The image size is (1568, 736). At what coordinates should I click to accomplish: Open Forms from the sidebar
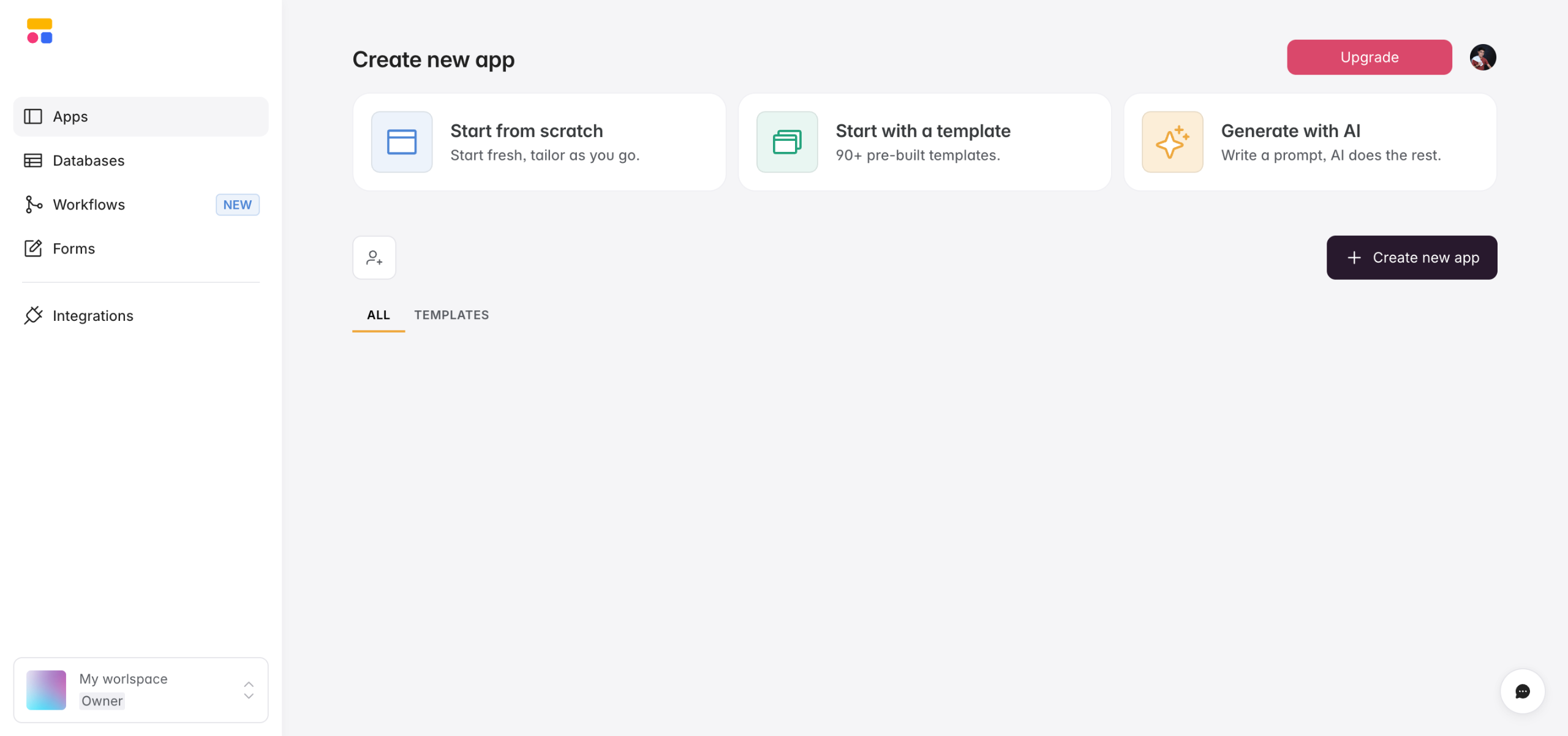tap(73, 249)
